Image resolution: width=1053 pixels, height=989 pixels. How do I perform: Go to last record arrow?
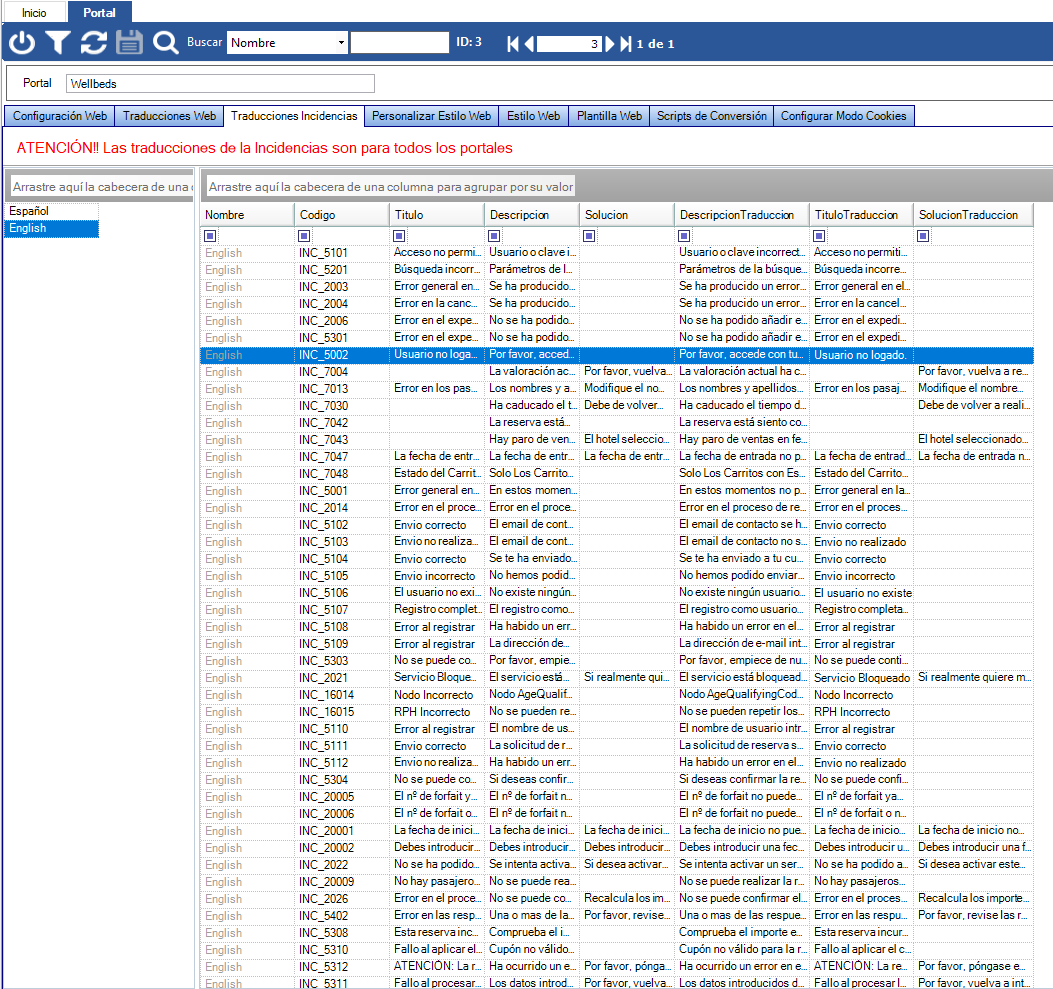tap(625, 44)
